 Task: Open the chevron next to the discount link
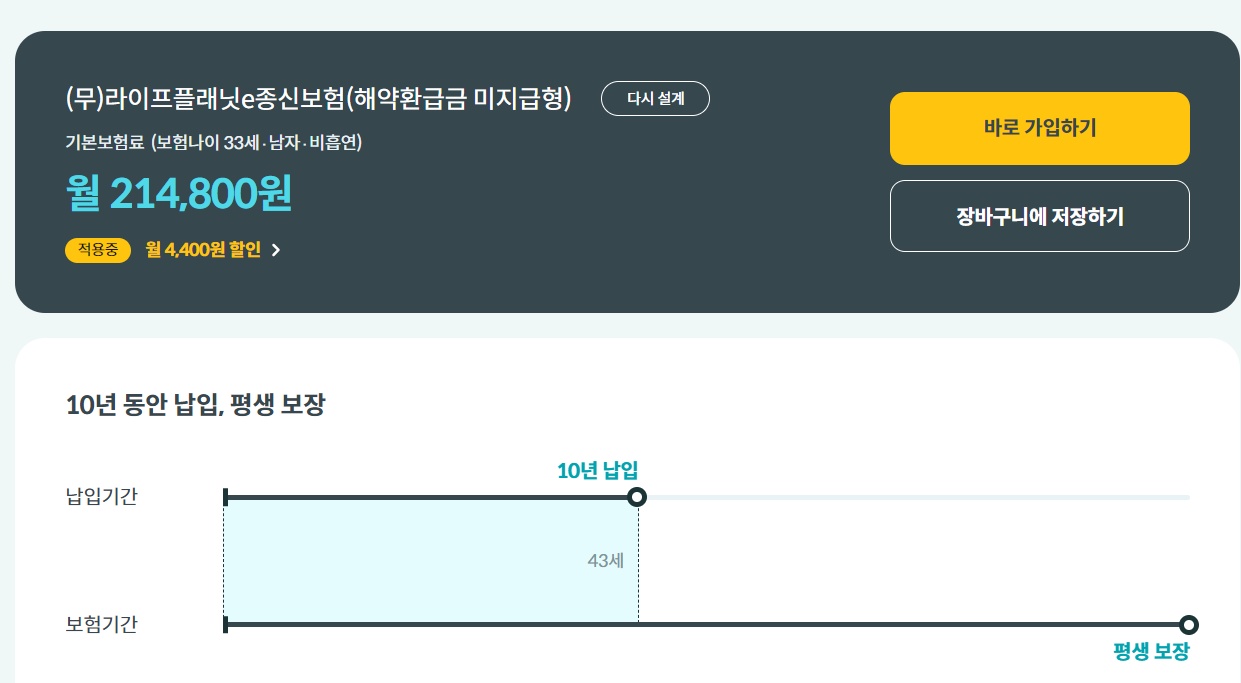(277, 251)
